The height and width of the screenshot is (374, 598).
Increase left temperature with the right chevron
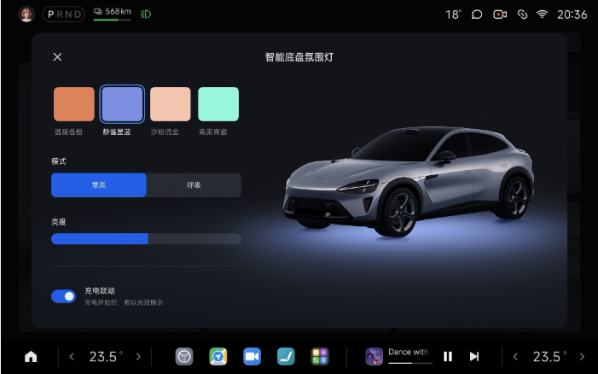[x=138, y=357]
